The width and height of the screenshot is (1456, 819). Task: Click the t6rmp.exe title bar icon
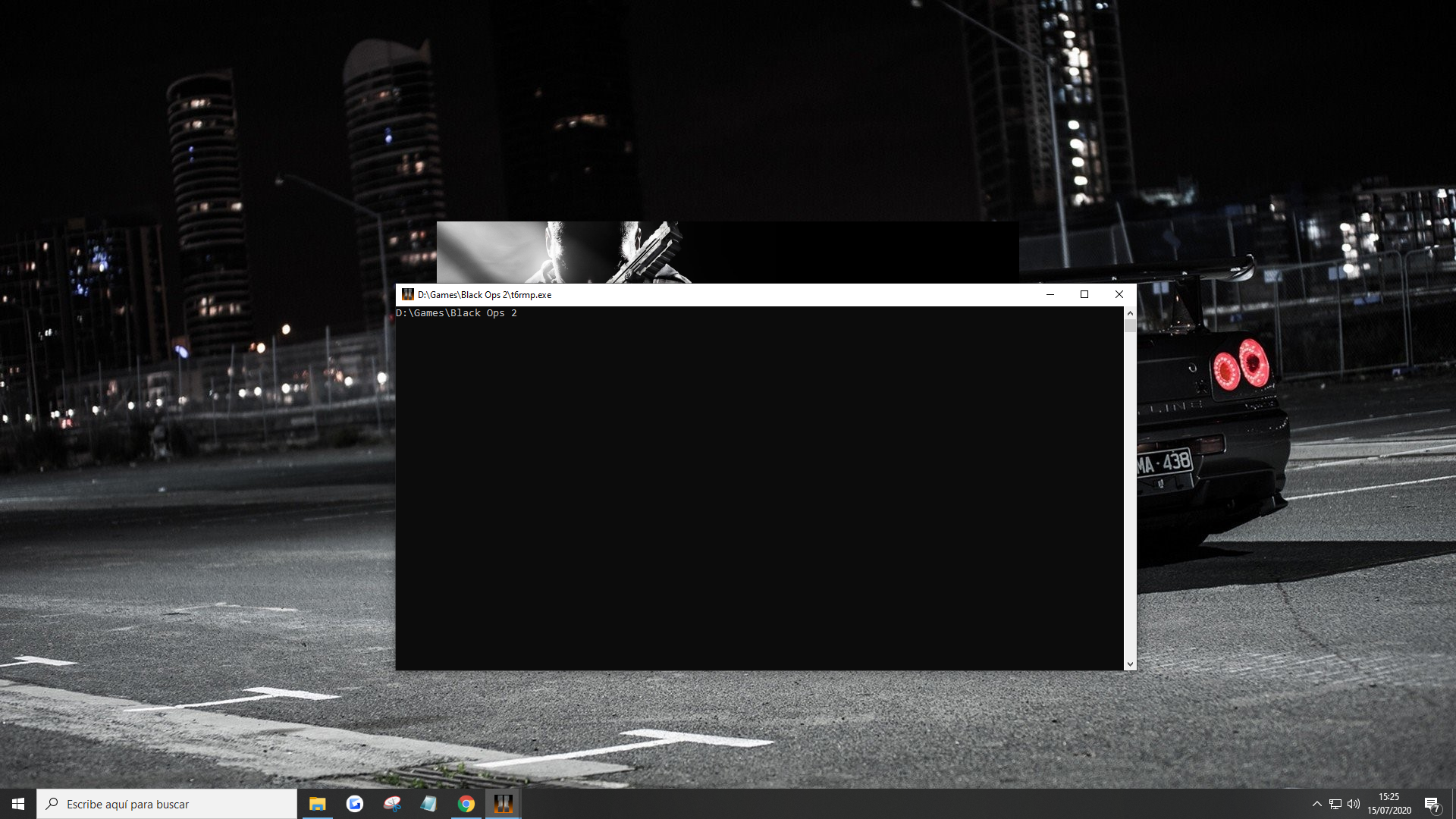coord(407,294)
